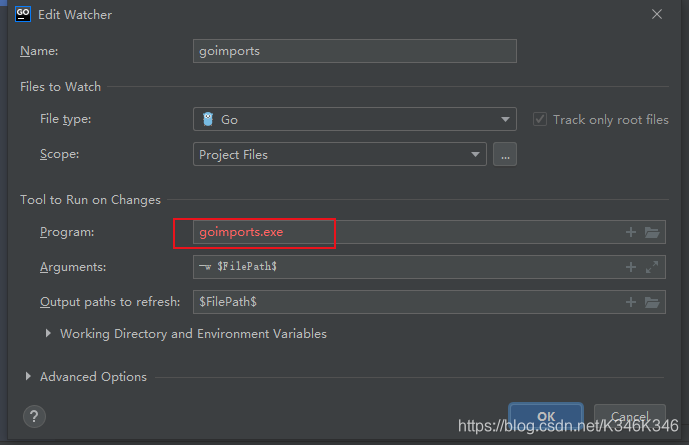
Task: Open the File type dropdown
Action: 354,119
